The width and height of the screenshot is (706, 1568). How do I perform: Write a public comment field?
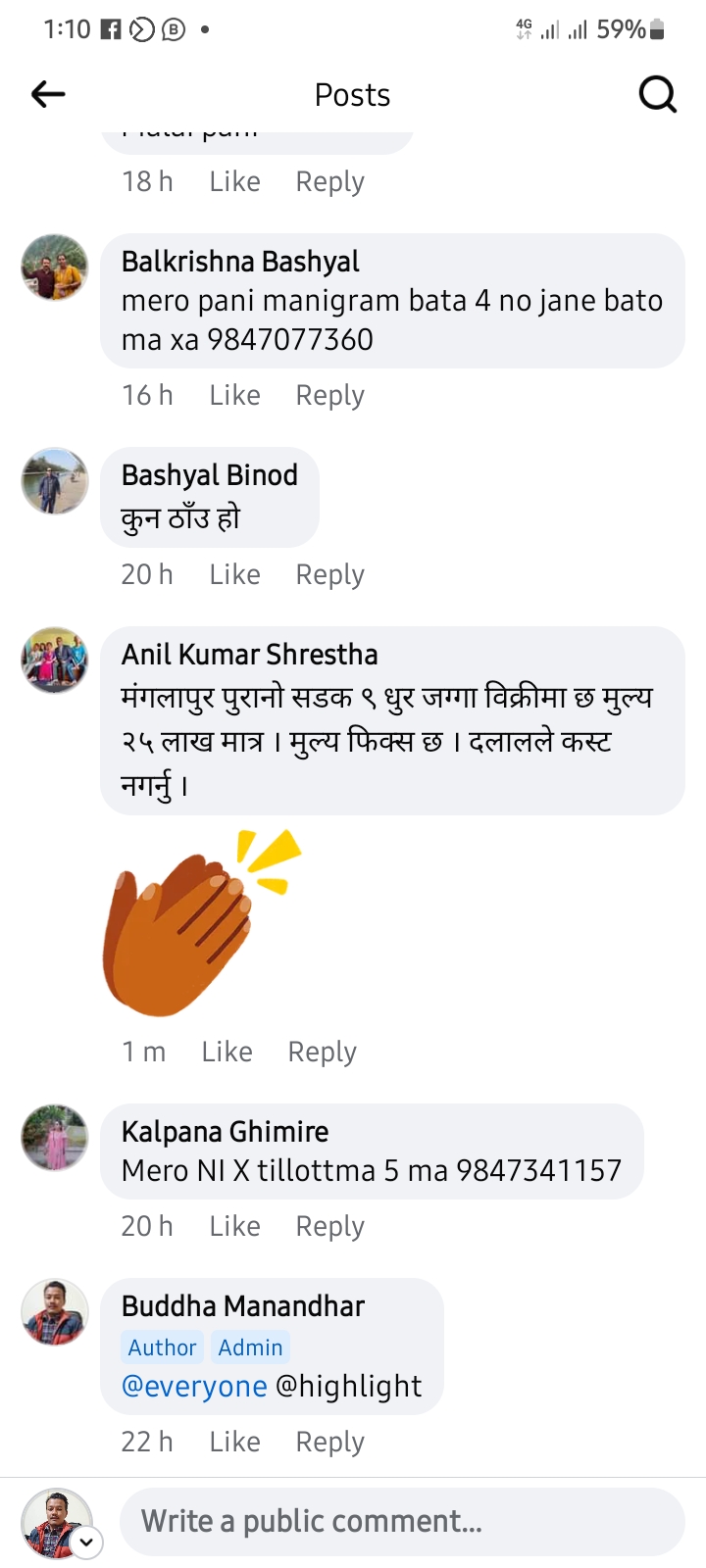(402, 1521)
